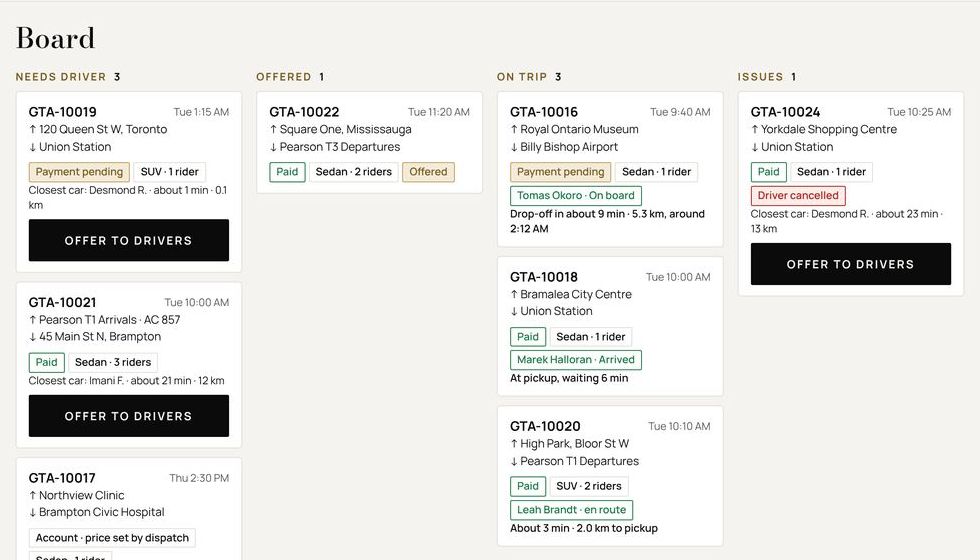The width and height of the screenshot is (980, 560).
Task: Click Drop-off in about 9 min estimate
Action: click(x=607, y=221)
